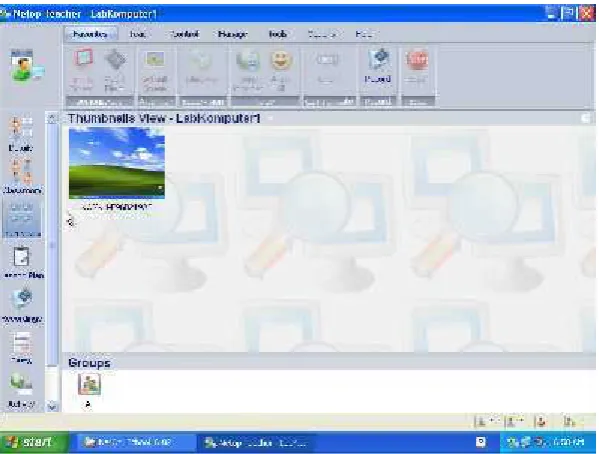This screenshot has width=599, height=454.
Task: Click third status bar person icon
Action: point(541,422)
